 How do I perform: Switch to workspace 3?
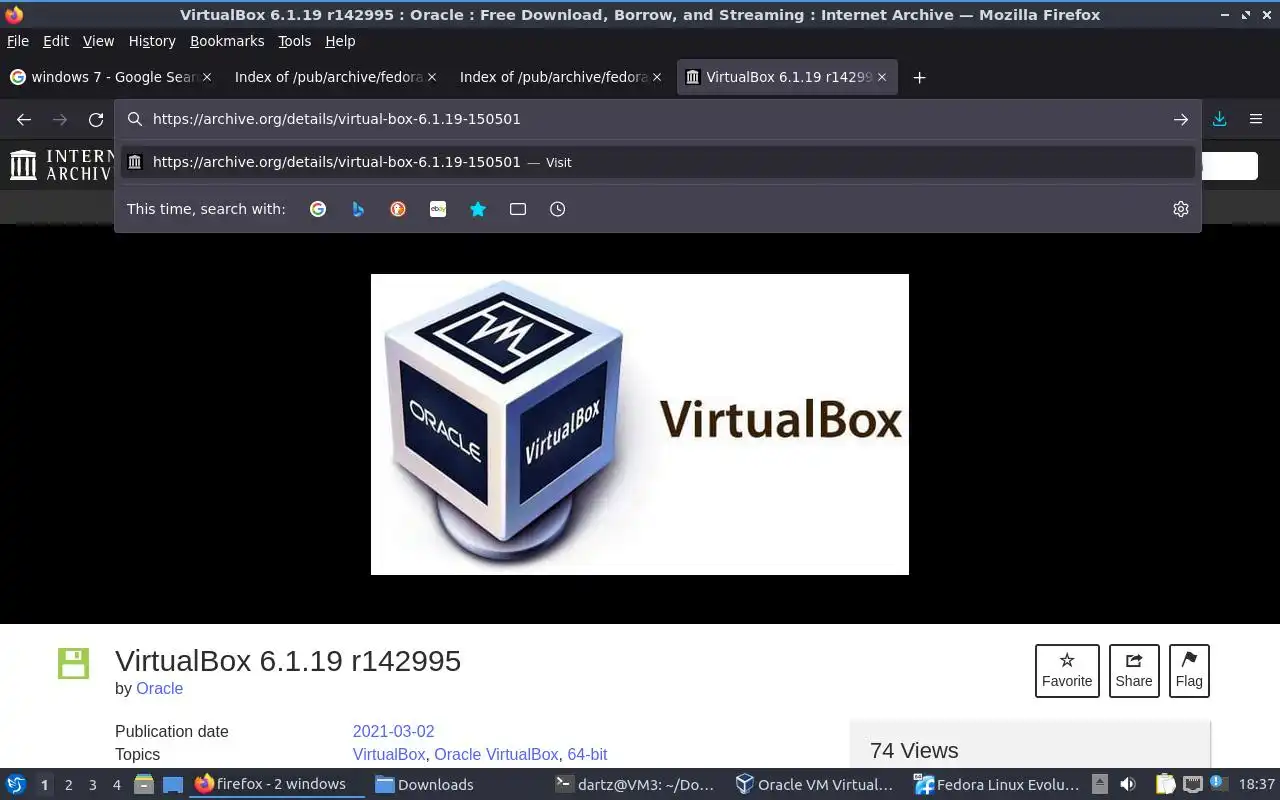92,785
